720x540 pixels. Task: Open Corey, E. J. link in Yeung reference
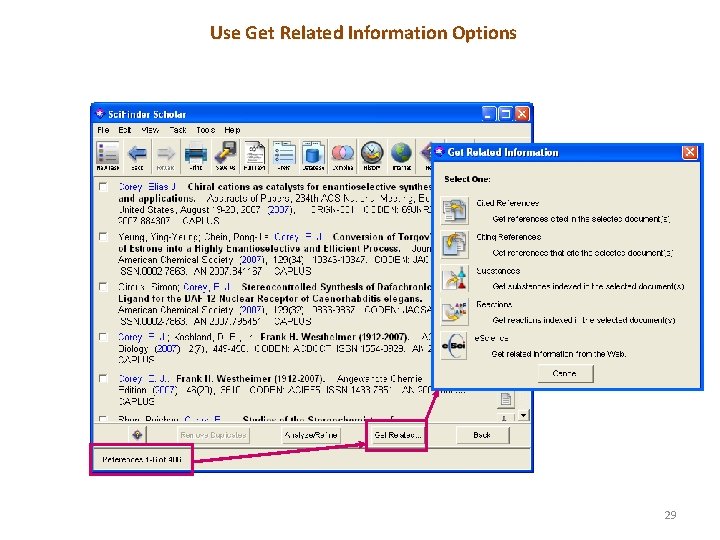298,237
